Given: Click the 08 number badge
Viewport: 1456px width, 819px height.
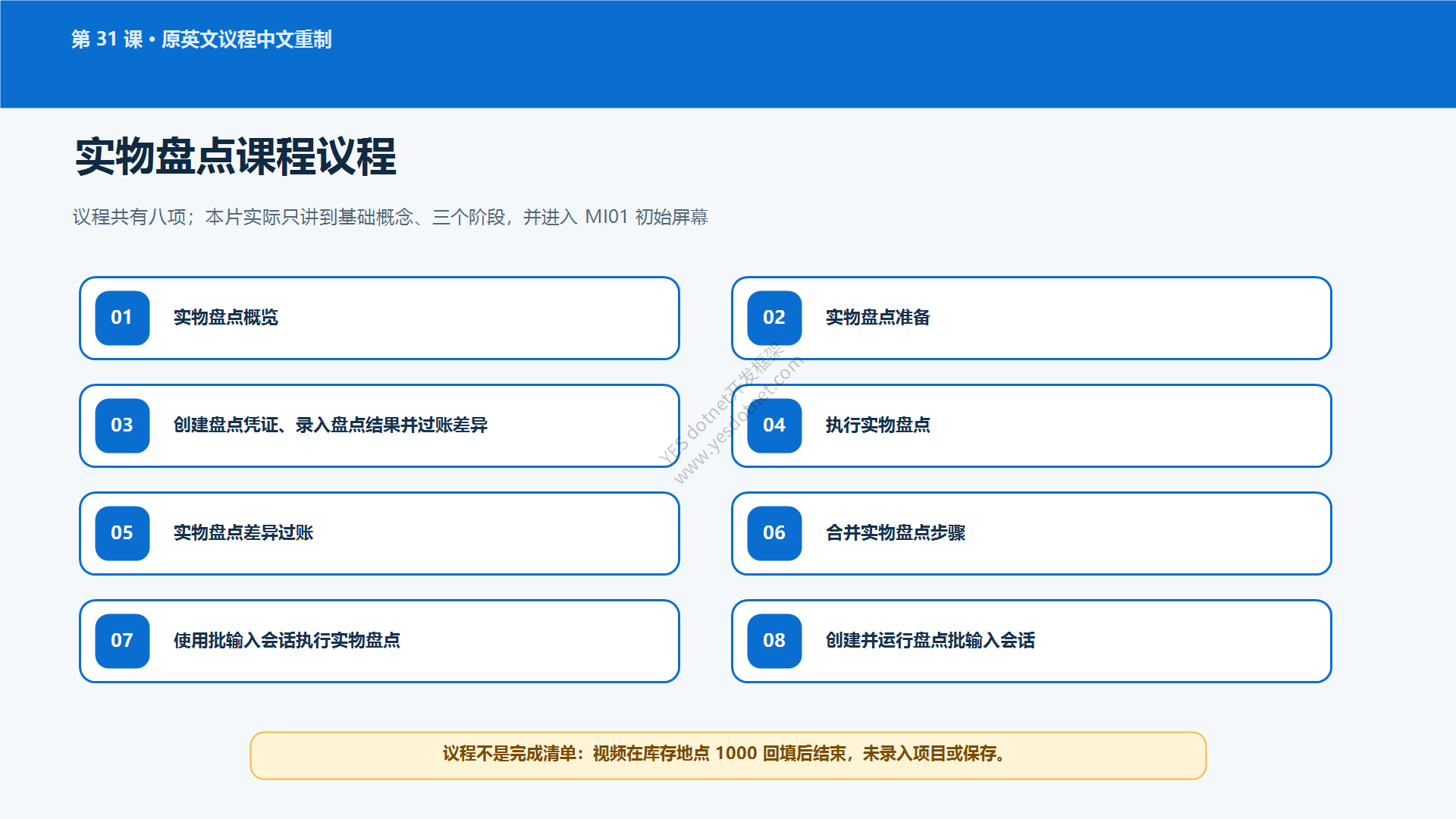Looking at the screenshot, I should pos(774,641).
